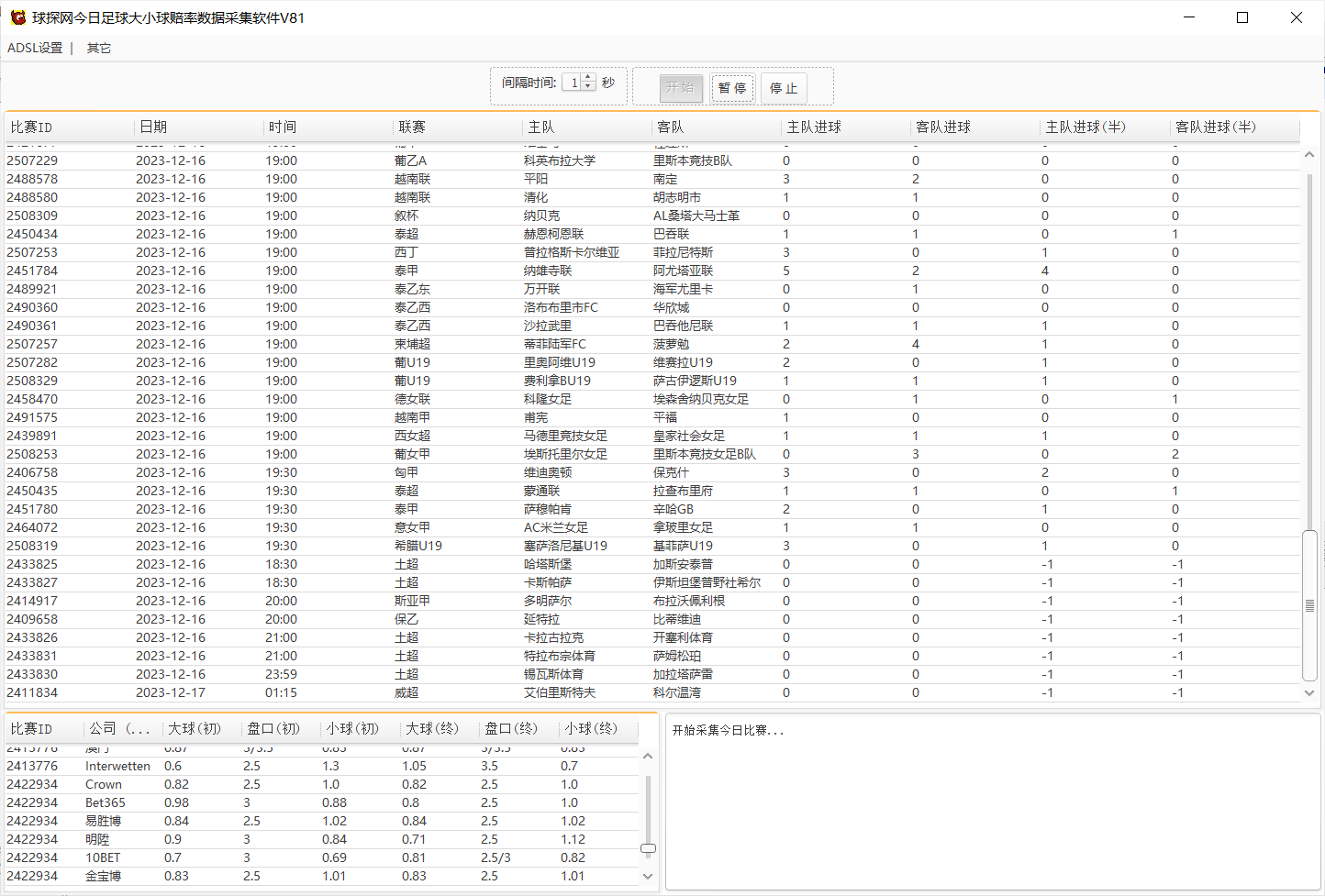Click the 停止 button
This screenshot has height=896, width=1325.
(784, 88)
